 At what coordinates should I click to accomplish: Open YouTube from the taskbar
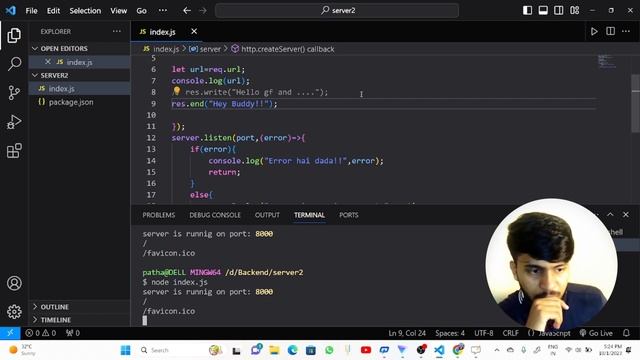click(366, 350)
